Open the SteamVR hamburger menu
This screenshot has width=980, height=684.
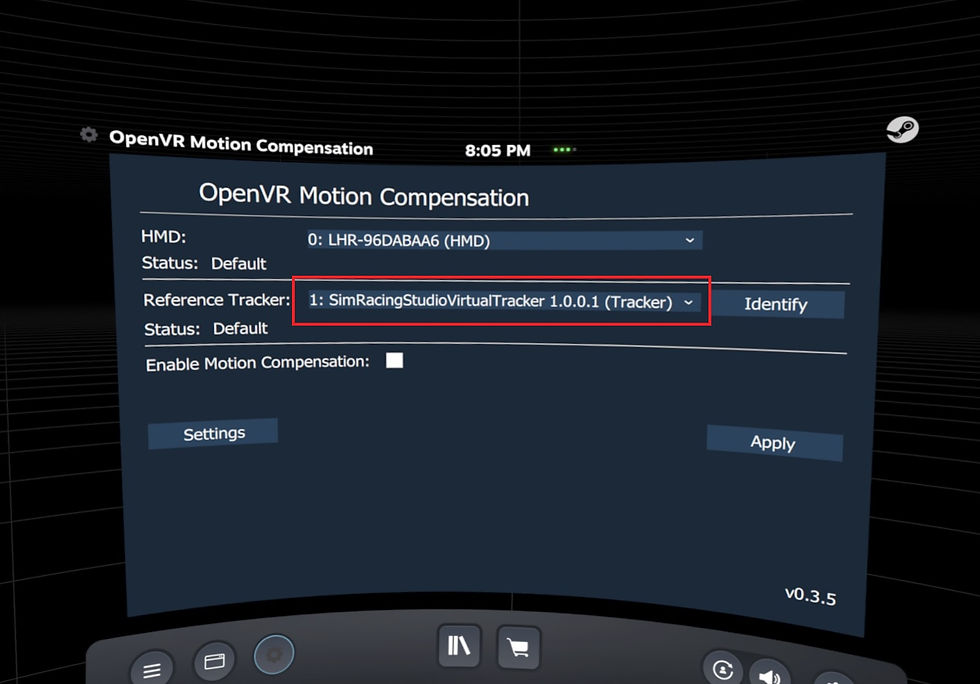tap(152, 670)
